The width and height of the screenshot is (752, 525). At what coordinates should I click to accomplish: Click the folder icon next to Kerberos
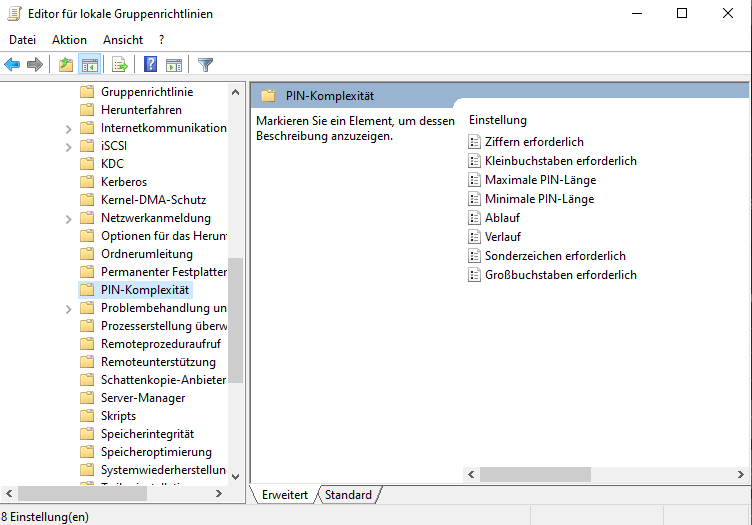coord(87,182)
